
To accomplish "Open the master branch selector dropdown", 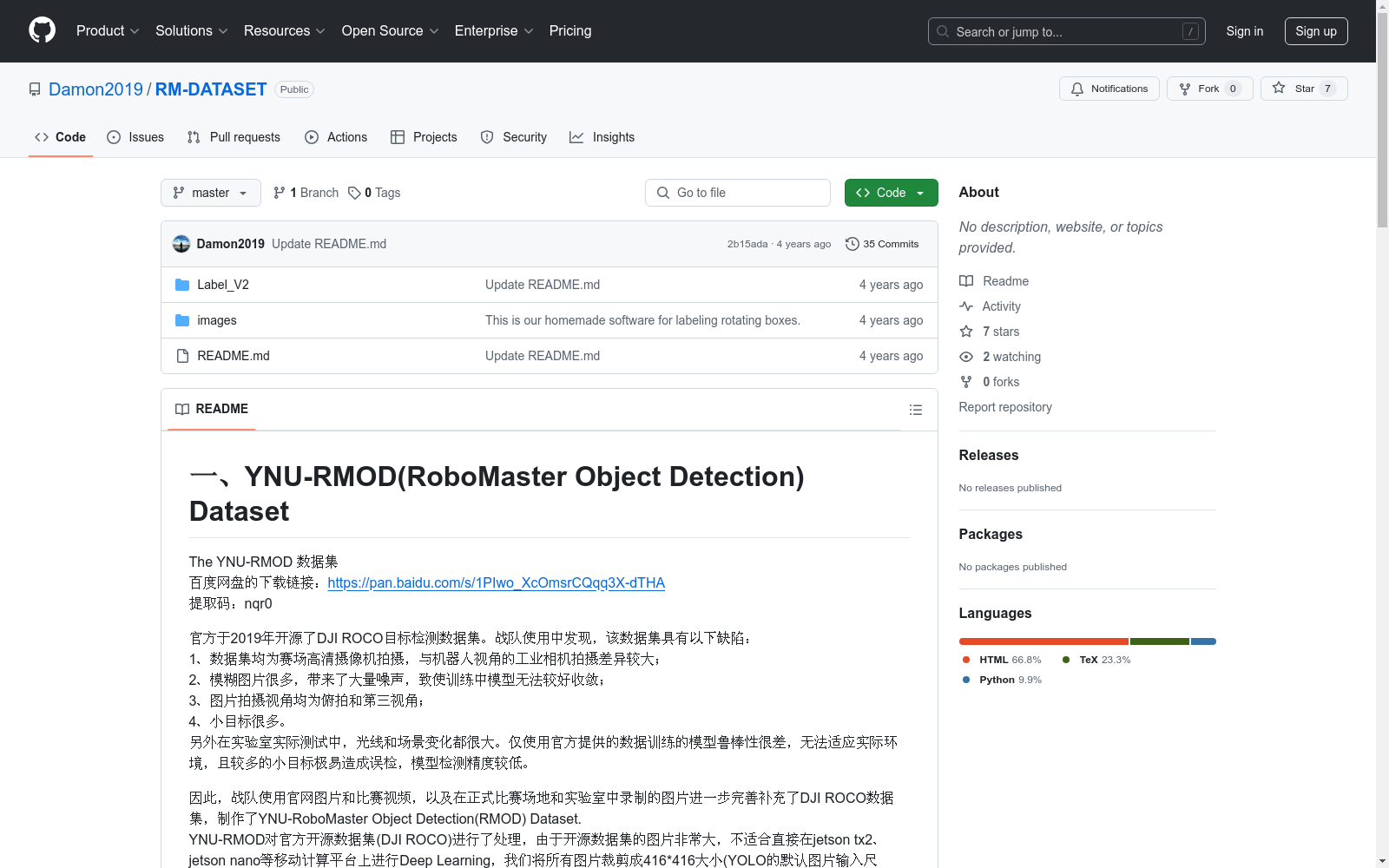I will (x=211, y=193).
